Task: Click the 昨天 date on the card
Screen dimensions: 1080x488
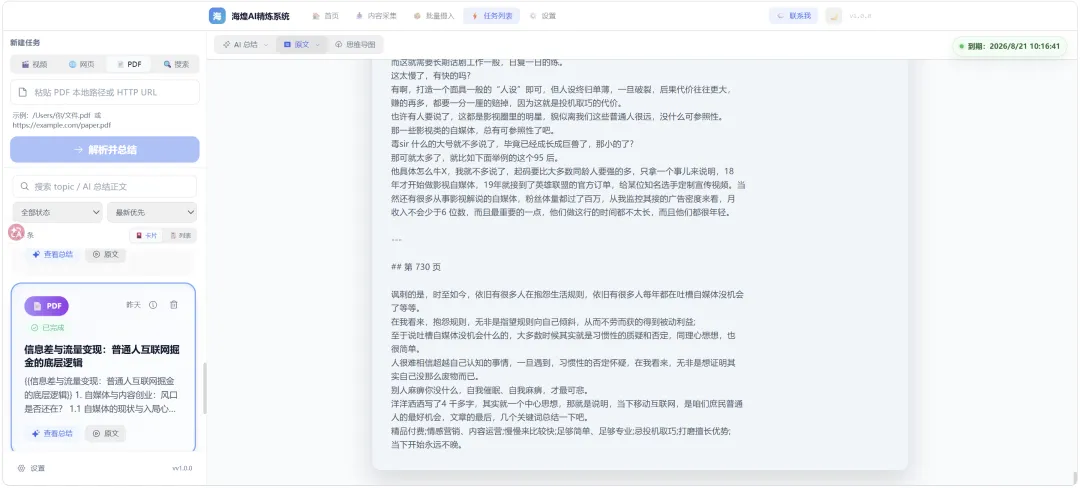Action: coord(133,305)
